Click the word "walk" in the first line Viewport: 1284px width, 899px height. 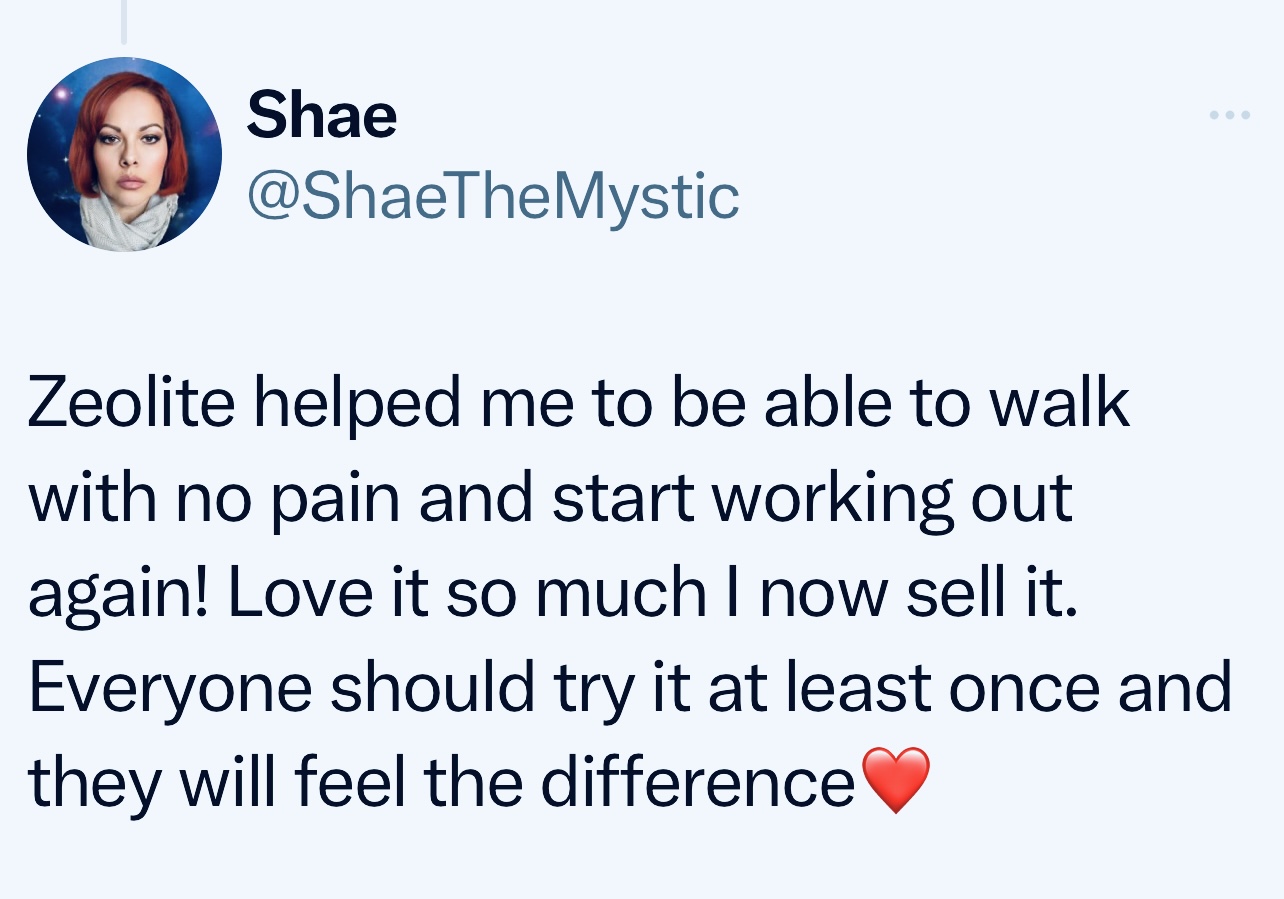pyautogui.click(x=1059, y=403)
